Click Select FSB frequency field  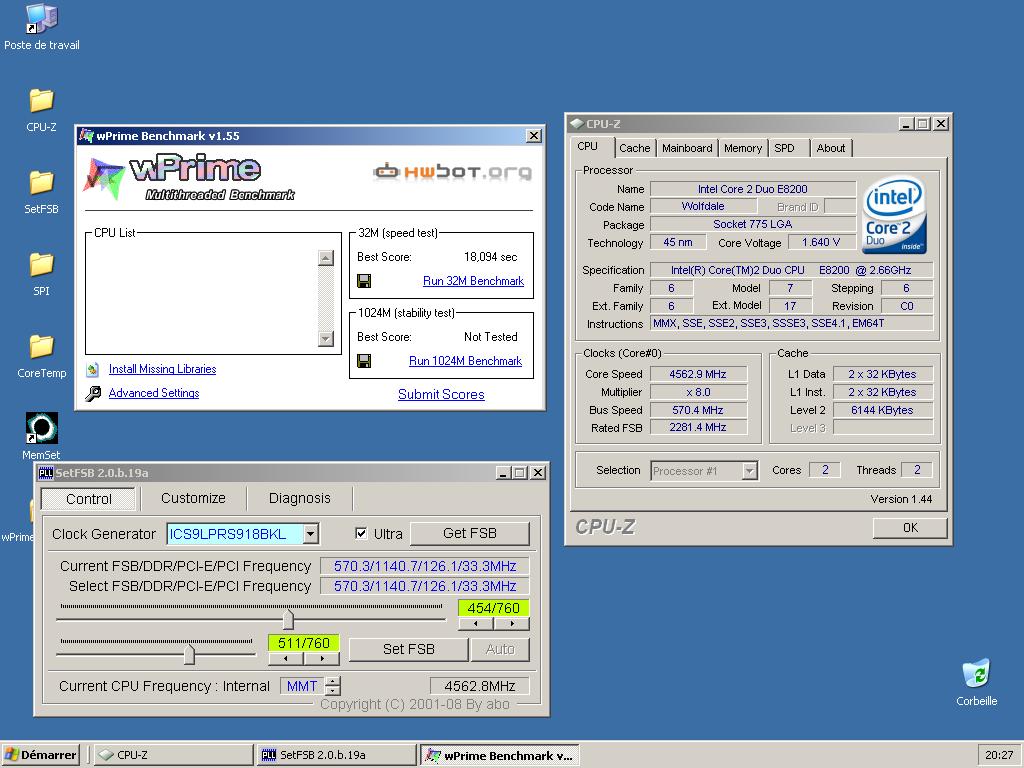(424, 586)
